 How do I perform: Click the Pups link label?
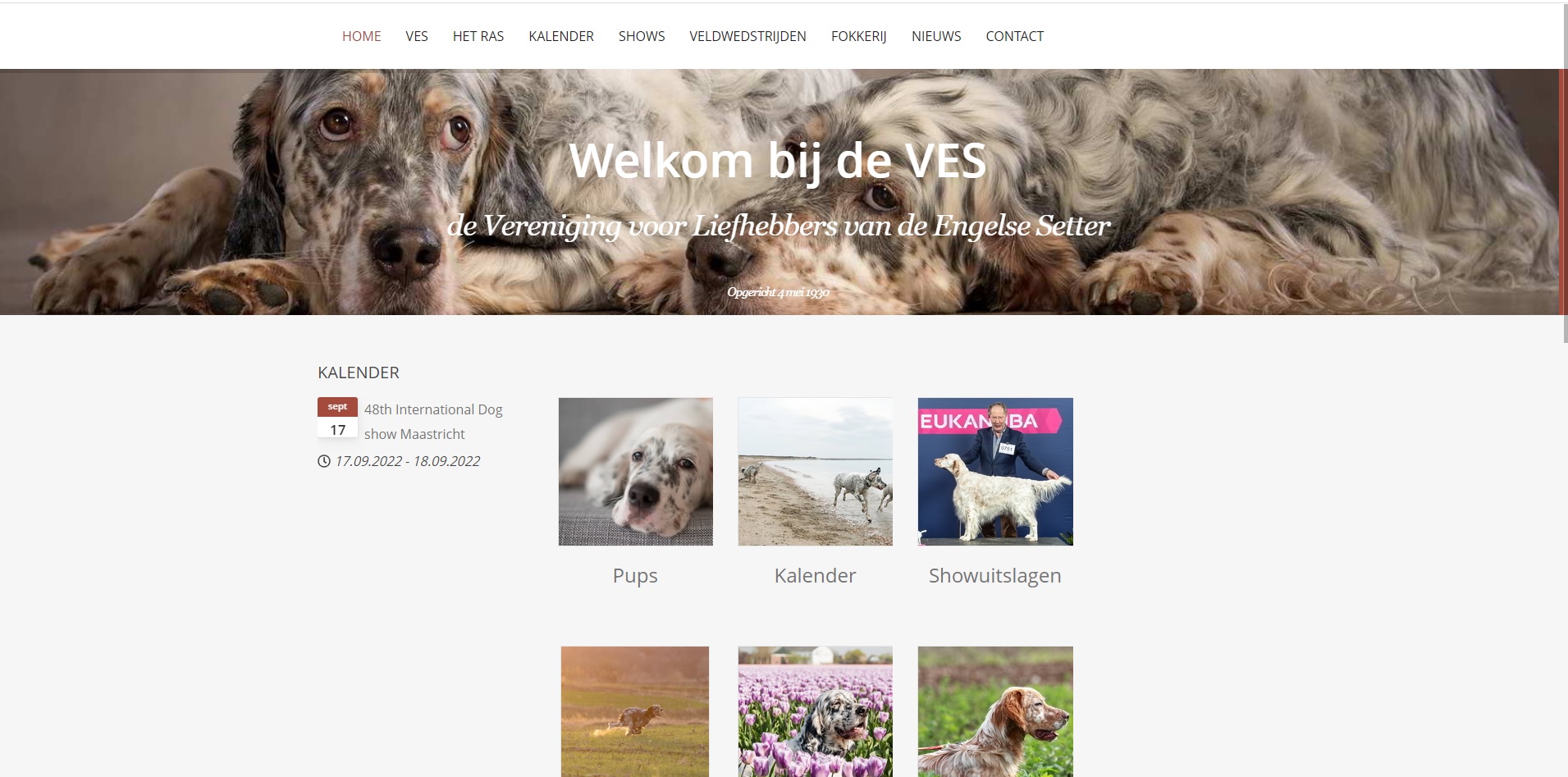coord(635,576)
